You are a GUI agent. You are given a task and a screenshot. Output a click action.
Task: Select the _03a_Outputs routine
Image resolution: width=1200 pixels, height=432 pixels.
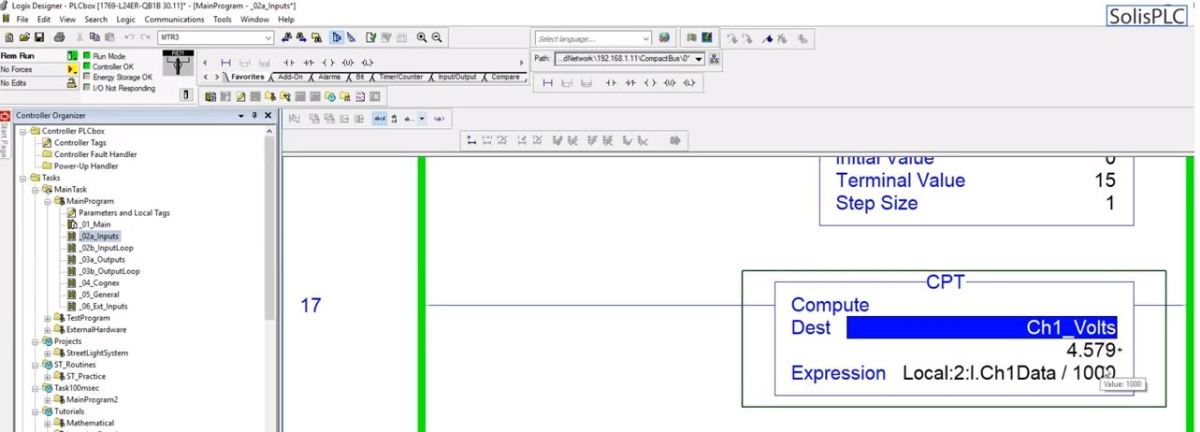click(x=102, y=260)
